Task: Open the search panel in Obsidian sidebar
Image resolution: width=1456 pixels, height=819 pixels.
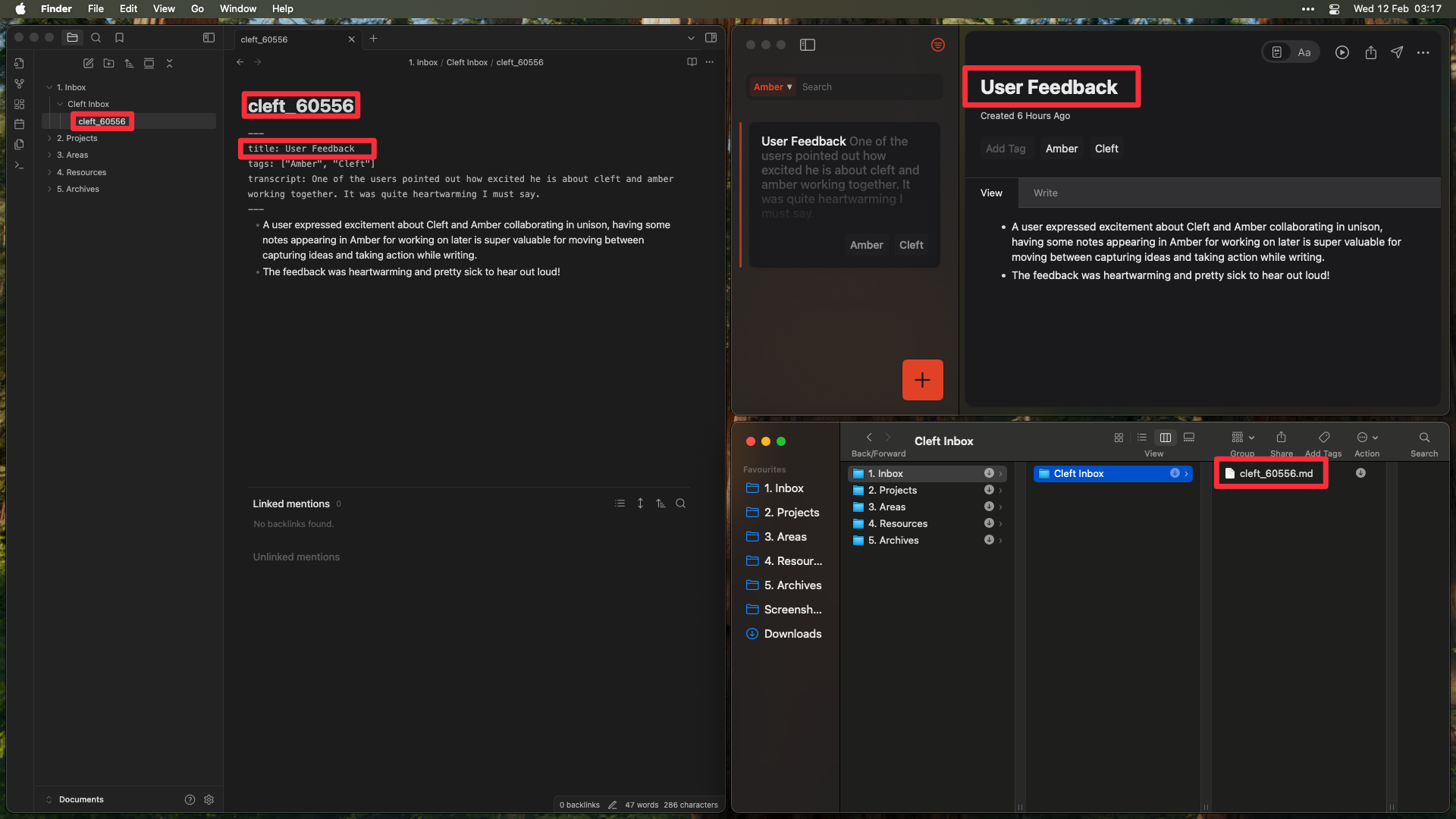Action: point(96,38)
